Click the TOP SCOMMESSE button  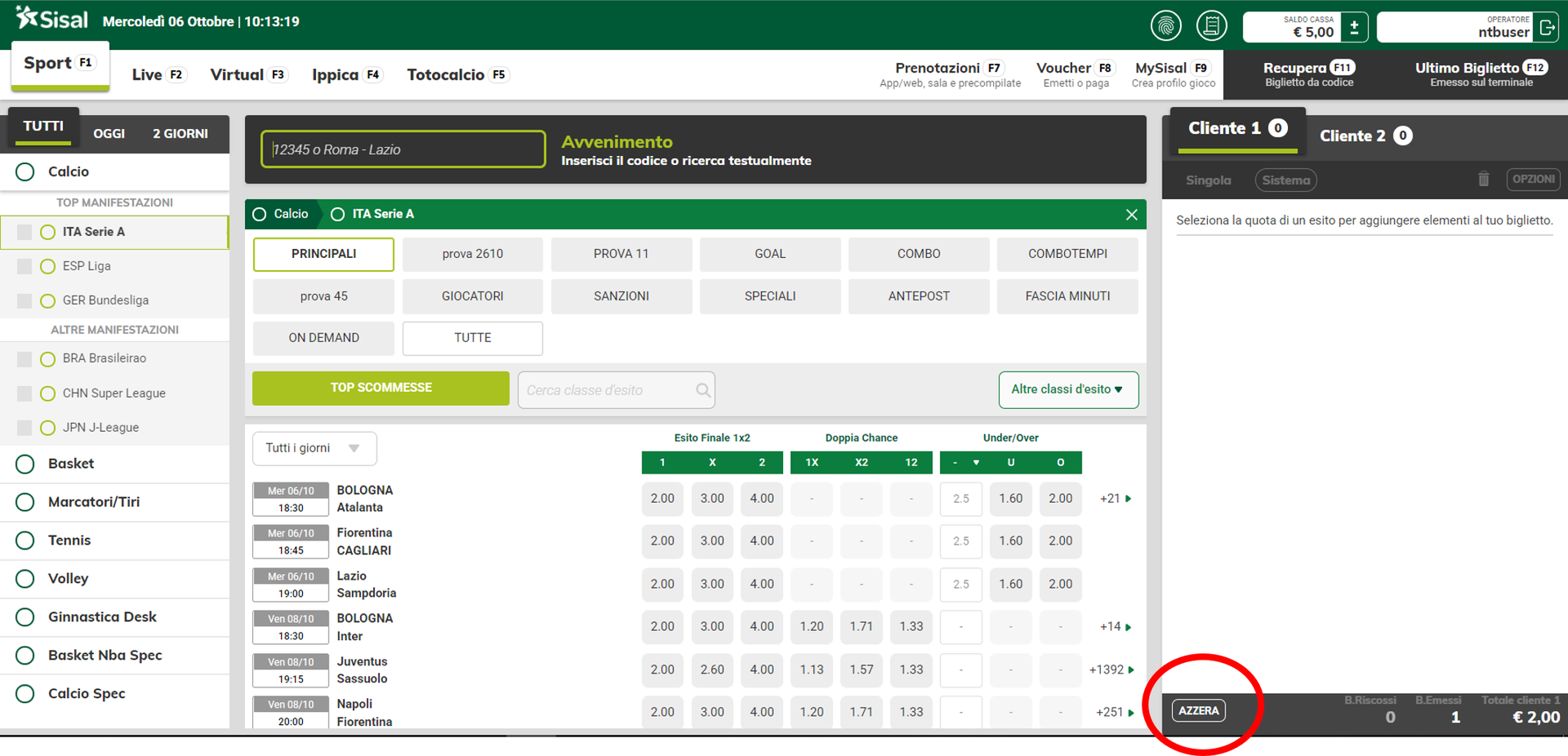(381, 388)
